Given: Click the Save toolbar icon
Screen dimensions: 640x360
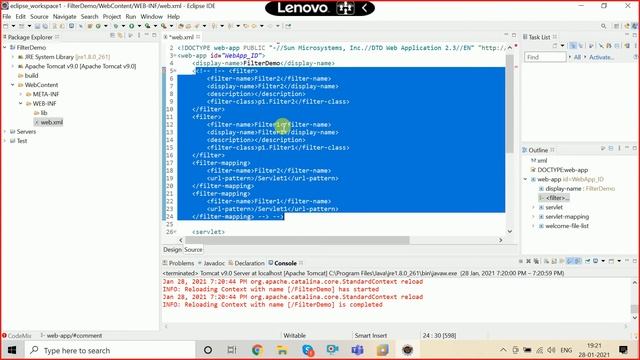Looking at the screenshot, I should click(x=37, y=26).
